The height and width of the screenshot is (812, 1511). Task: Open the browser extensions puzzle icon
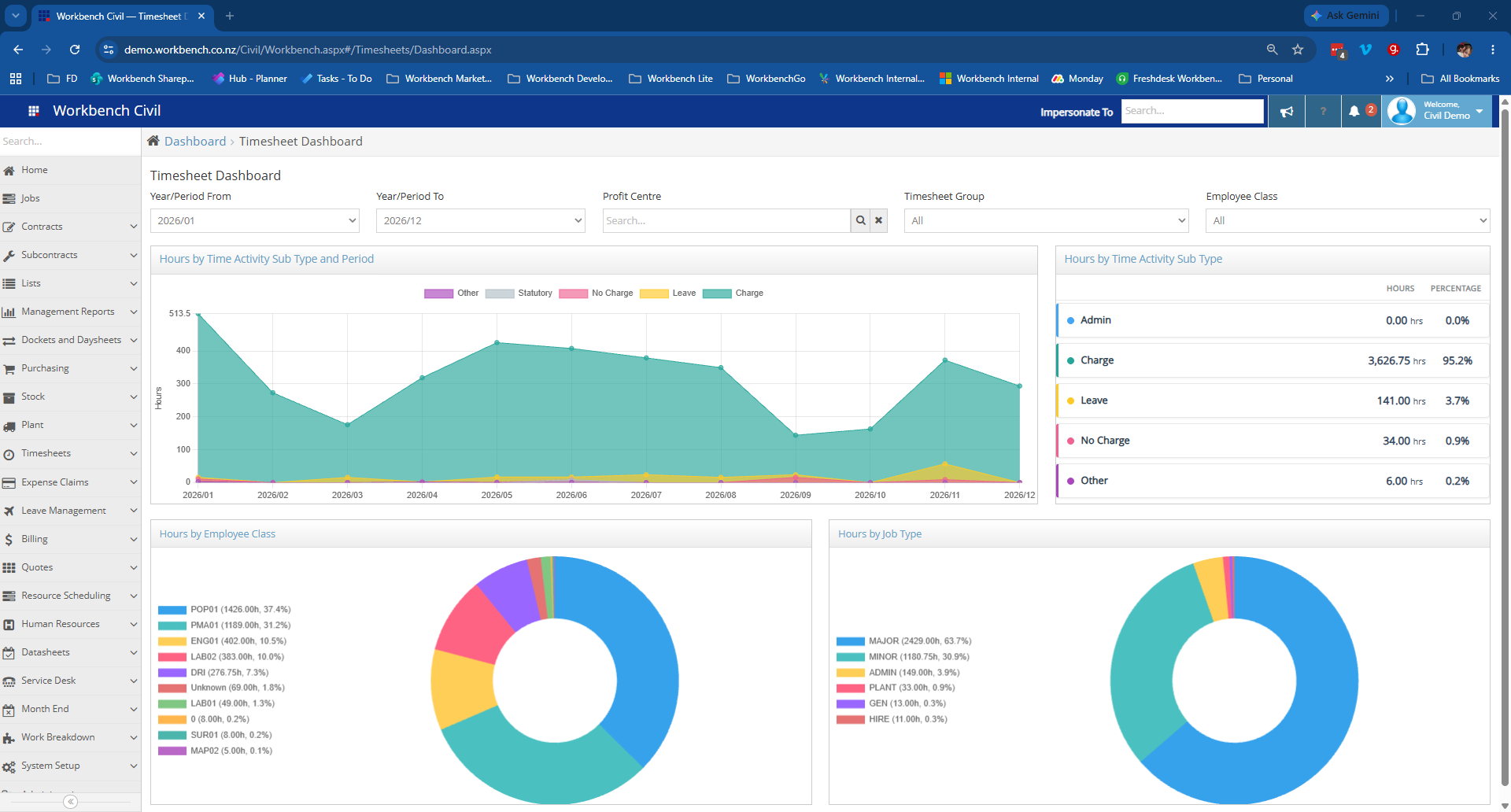(1422, 50)
